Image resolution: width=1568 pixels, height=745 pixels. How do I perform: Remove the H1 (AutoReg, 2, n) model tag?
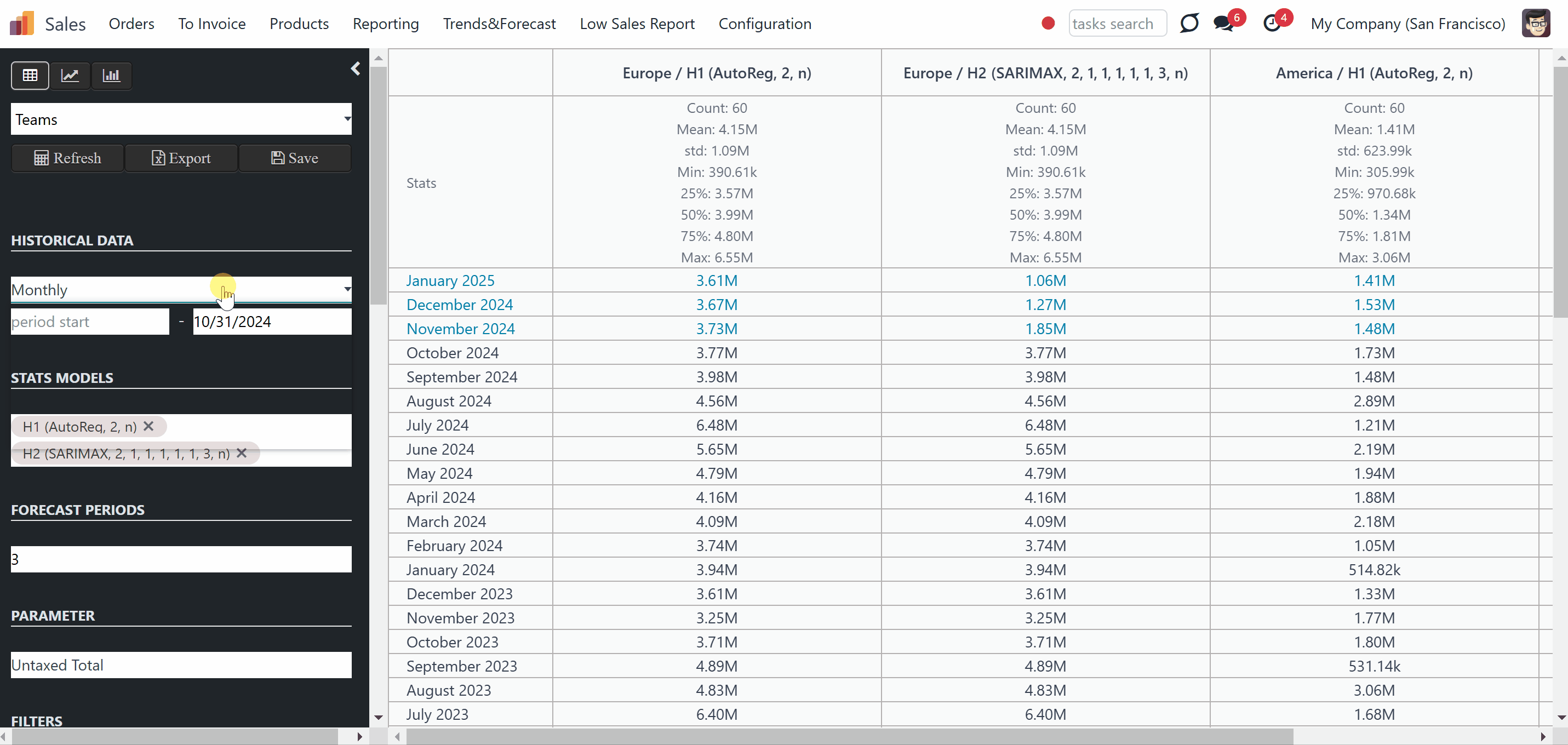[x=148, y=426]
